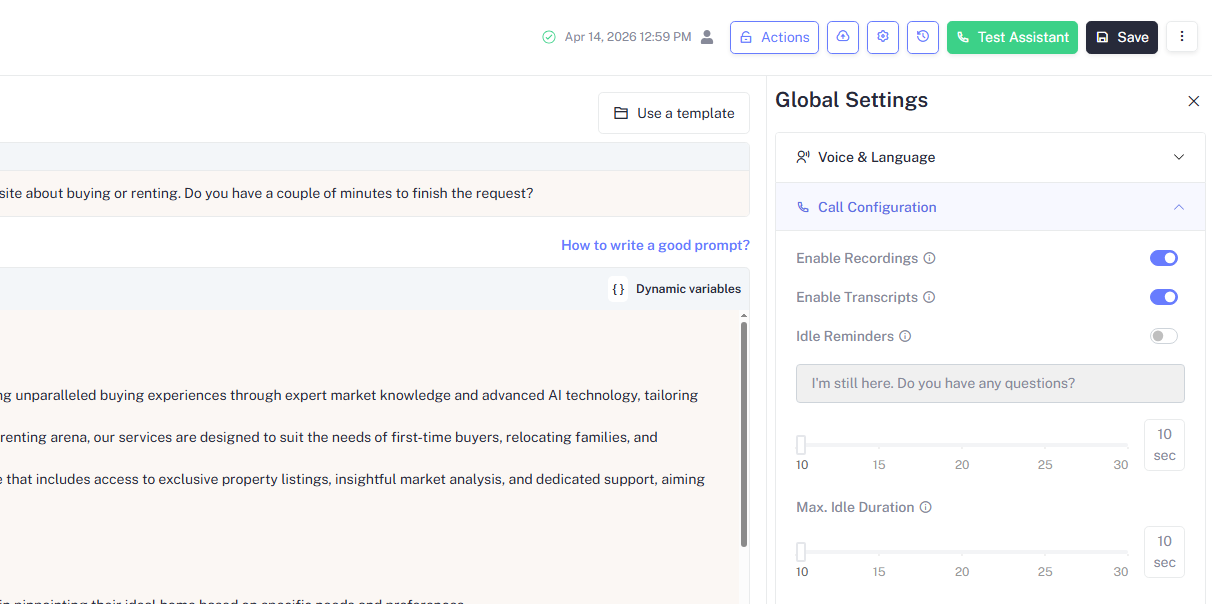The width and height of the screenshot is (1212, 604).
Task: Click the three-dot more options icon
Action: [x=1182, y=37]
